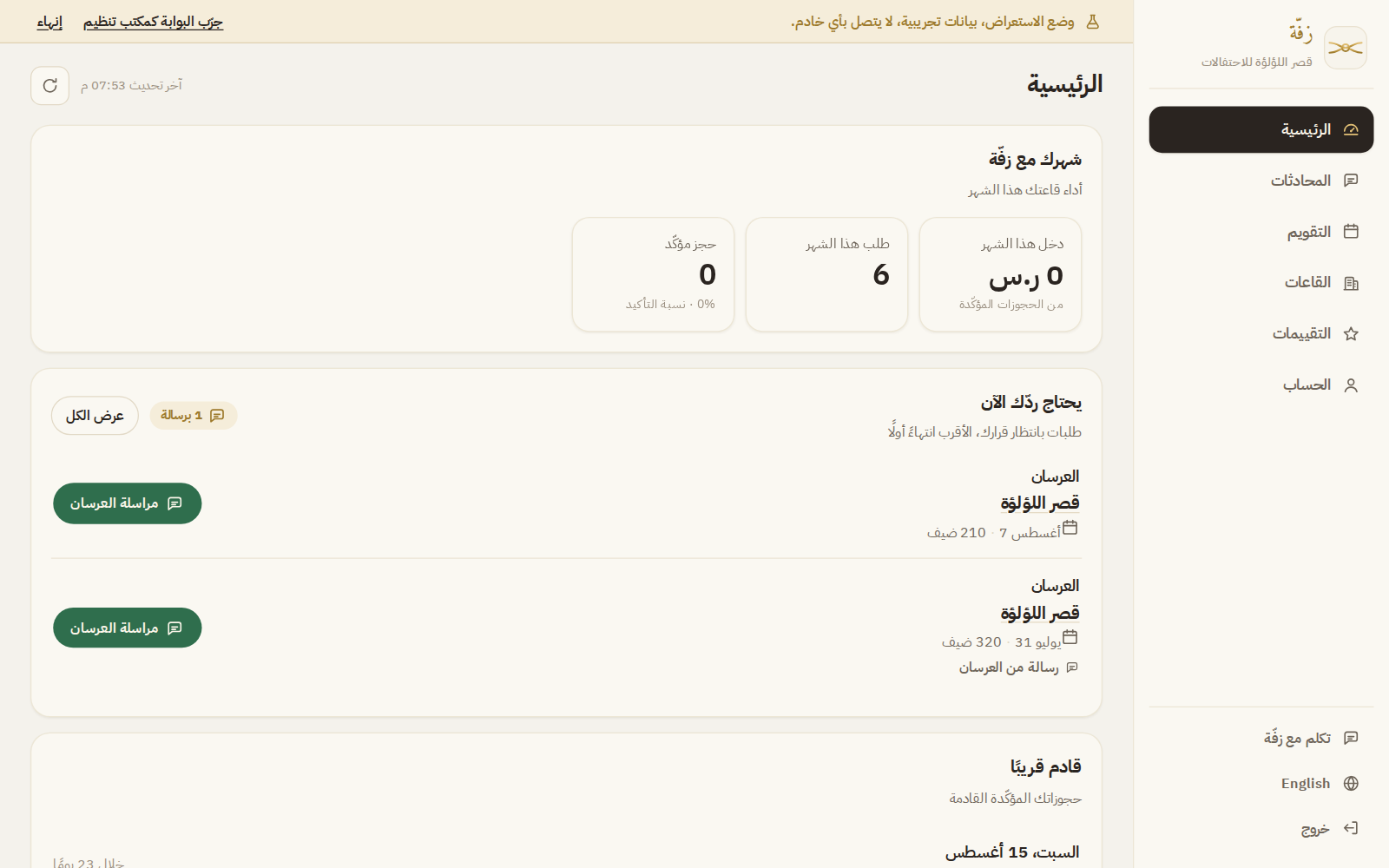This screenshot has width=1389, height=868.
Task: Click جرّب البوابة كمكتب تنظيم link
Action: (153, 22)
